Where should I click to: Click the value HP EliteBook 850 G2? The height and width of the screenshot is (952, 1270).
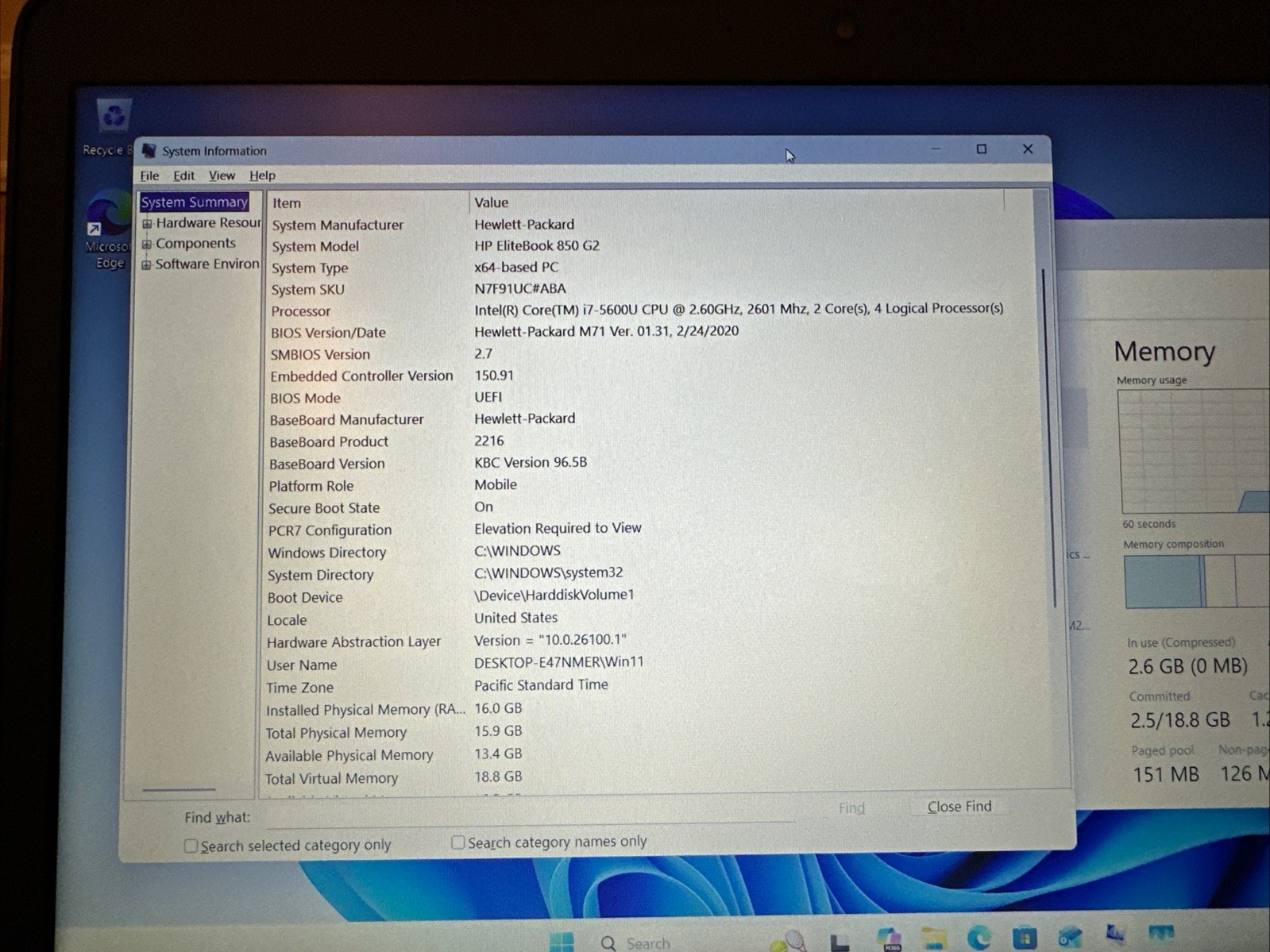tap(537, 245)
